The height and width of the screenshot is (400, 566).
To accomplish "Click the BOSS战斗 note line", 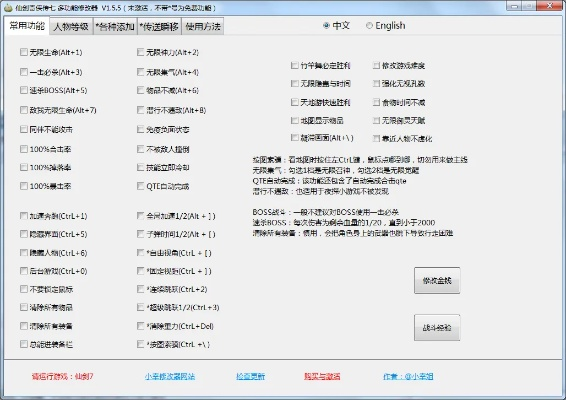I will pyautogui.click(x=325, y=212).
